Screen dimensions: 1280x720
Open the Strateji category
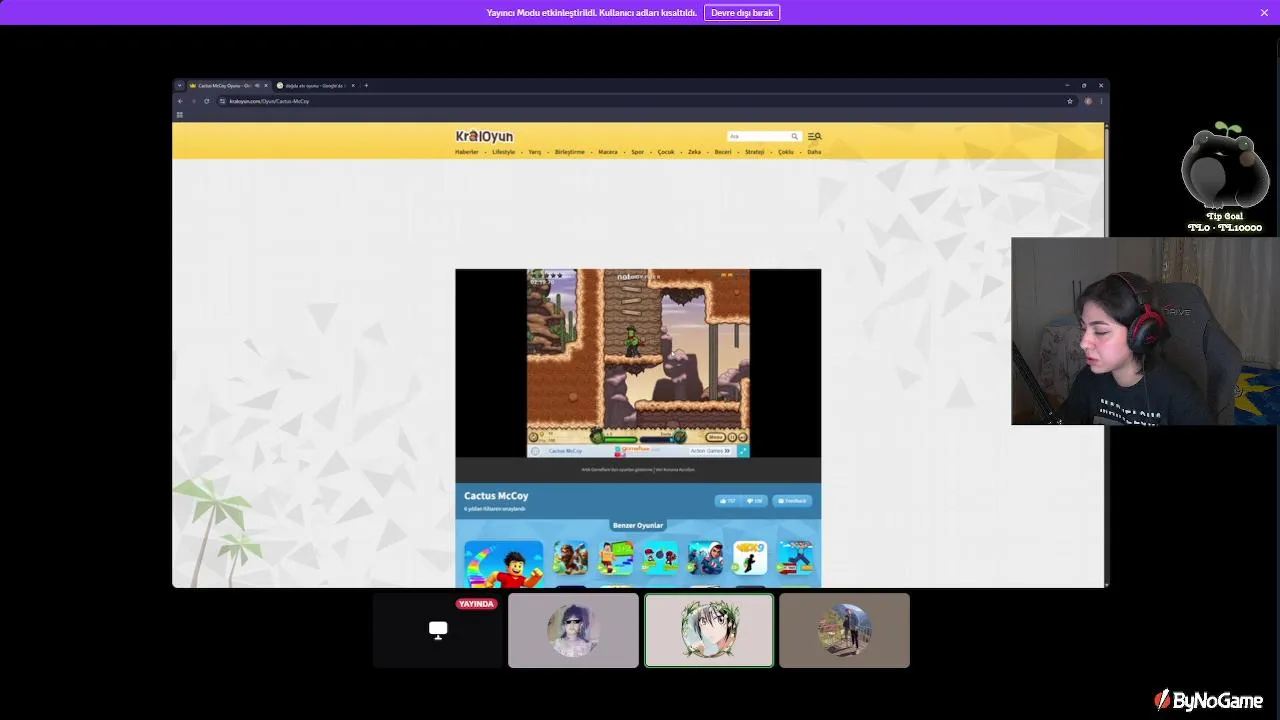754,152
